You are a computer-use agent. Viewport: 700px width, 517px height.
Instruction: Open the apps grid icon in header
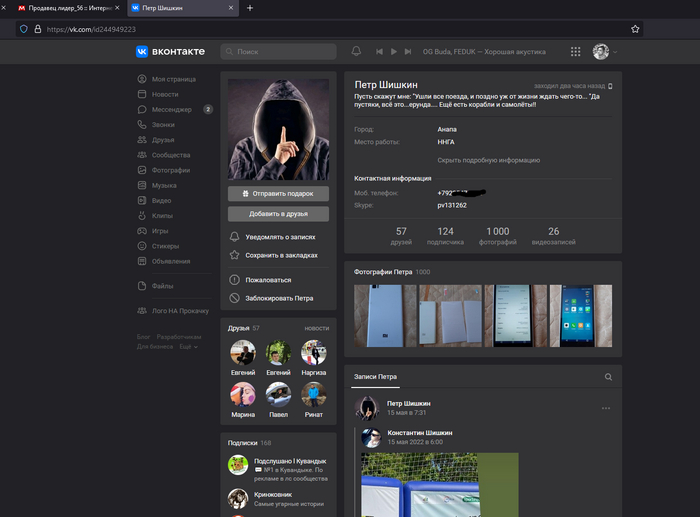click(575, 51)
